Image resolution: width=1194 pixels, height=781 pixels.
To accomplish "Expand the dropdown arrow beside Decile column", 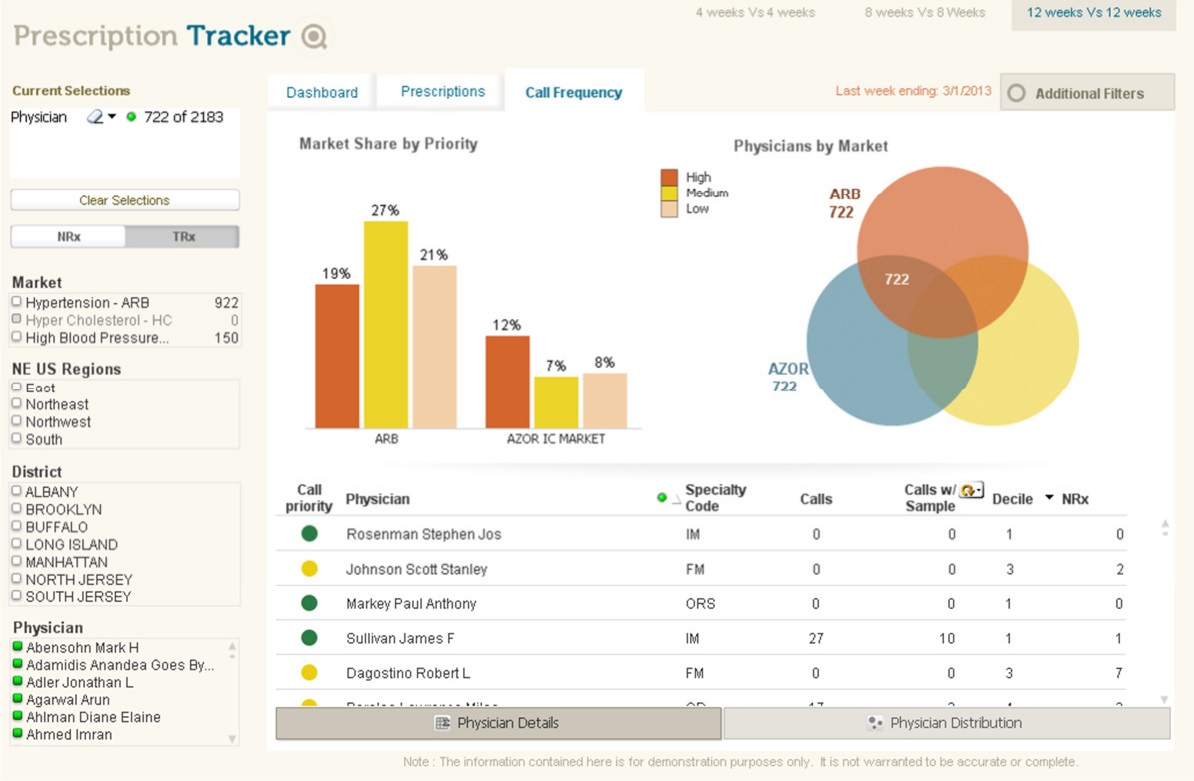I will tap(1049, 498).
